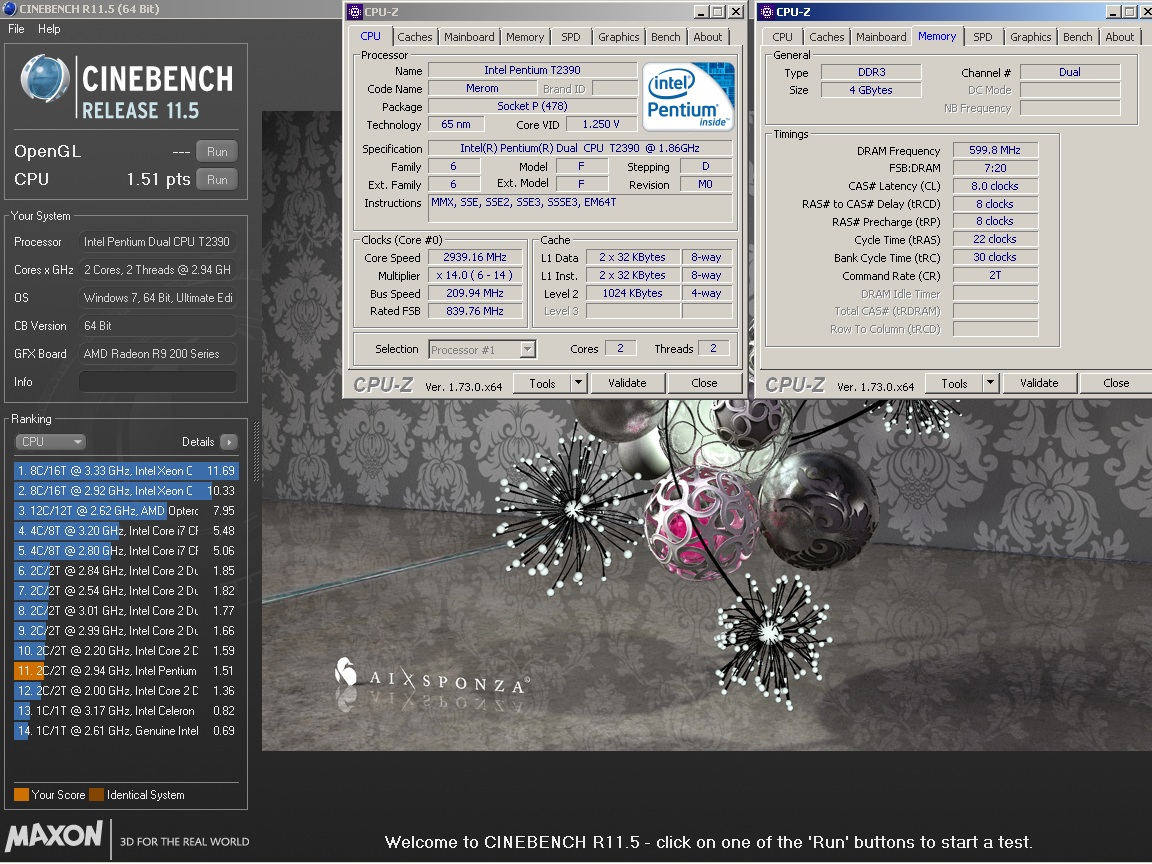Expand ranking Details arrow button
1152x864 pixels.
tap(229, 442)
